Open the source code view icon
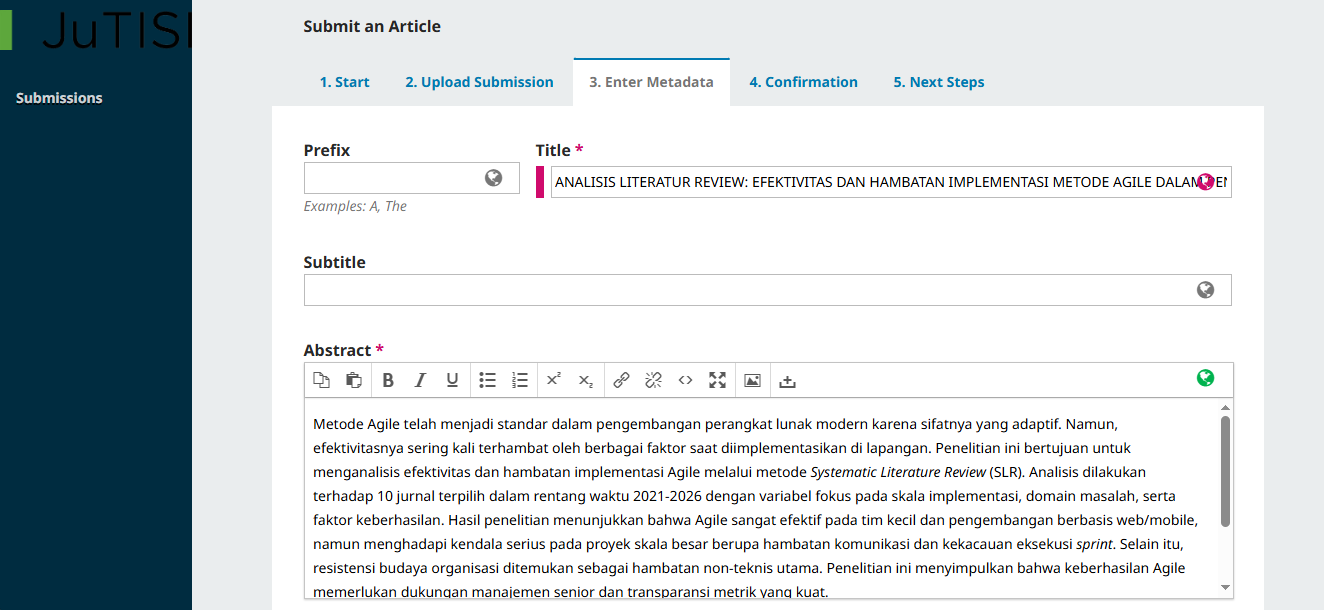This screenshot has height=610, width=1324. pos(686,380)
